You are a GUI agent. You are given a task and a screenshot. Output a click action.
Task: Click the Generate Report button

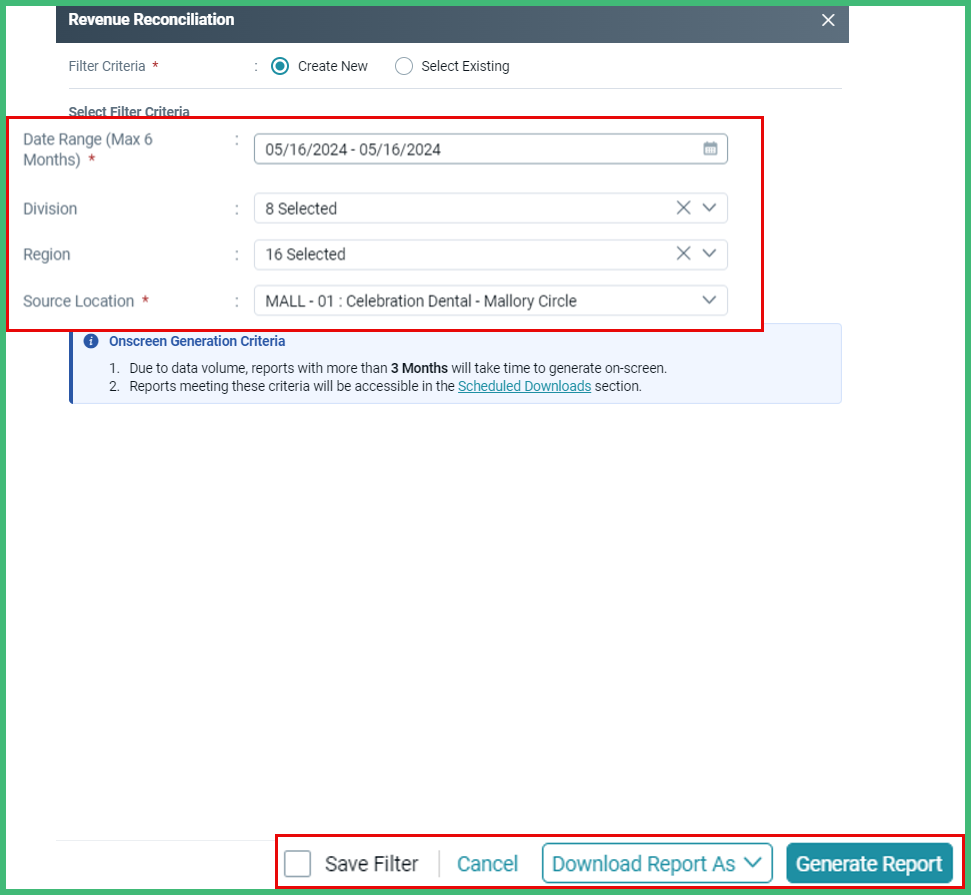[869, 862]
